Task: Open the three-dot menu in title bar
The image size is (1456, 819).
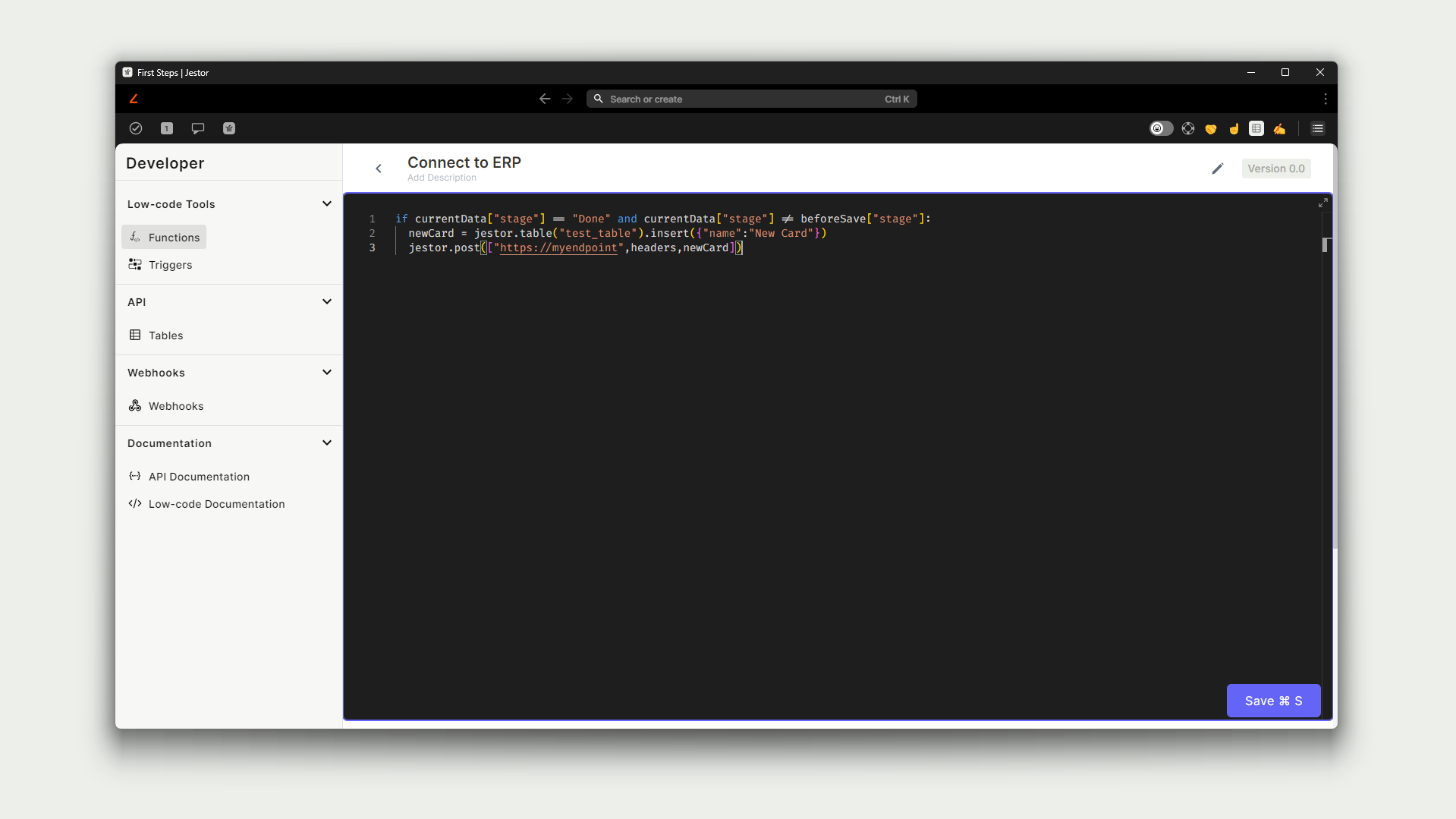Action: 1325,99
